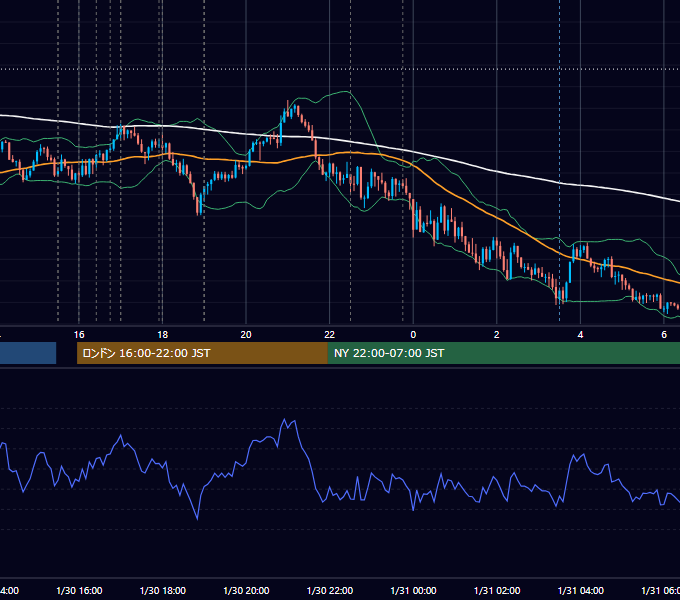Click the 22 hour label on price chart axis

pos(330,335)
